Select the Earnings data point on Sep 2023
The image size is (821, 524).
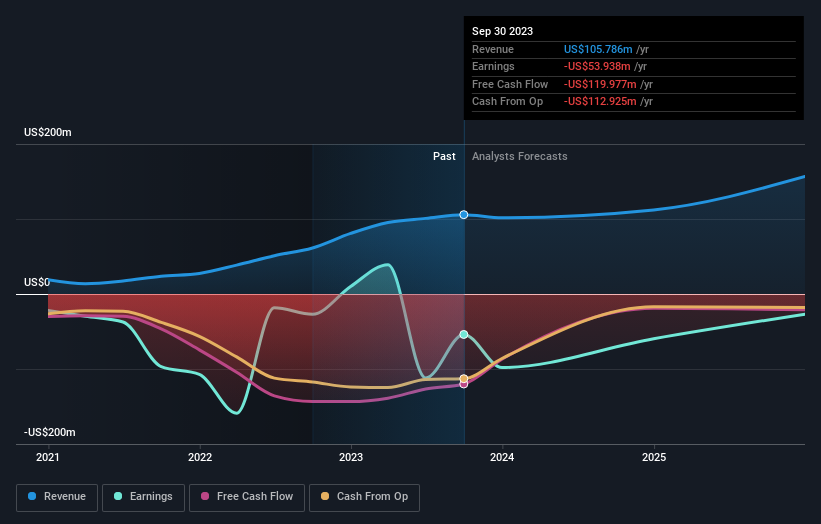464,335
